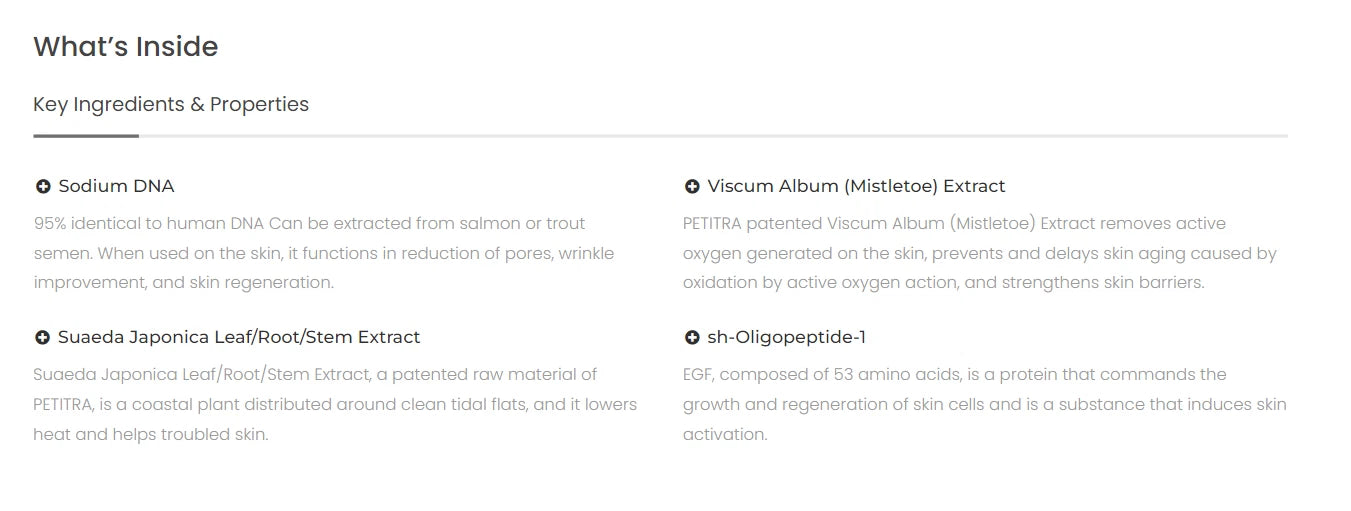Click the Sodium DNA description paragraph

tap(323, 253)
